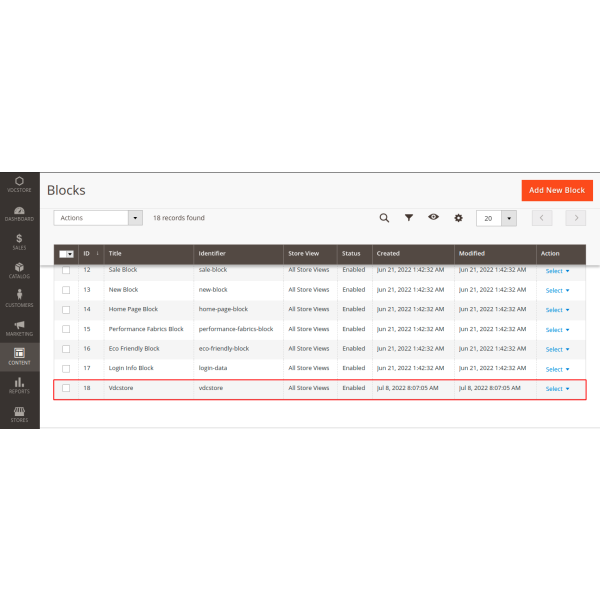Select the Home Page Block checkbox
600x600 pixels.
point(66,309)
